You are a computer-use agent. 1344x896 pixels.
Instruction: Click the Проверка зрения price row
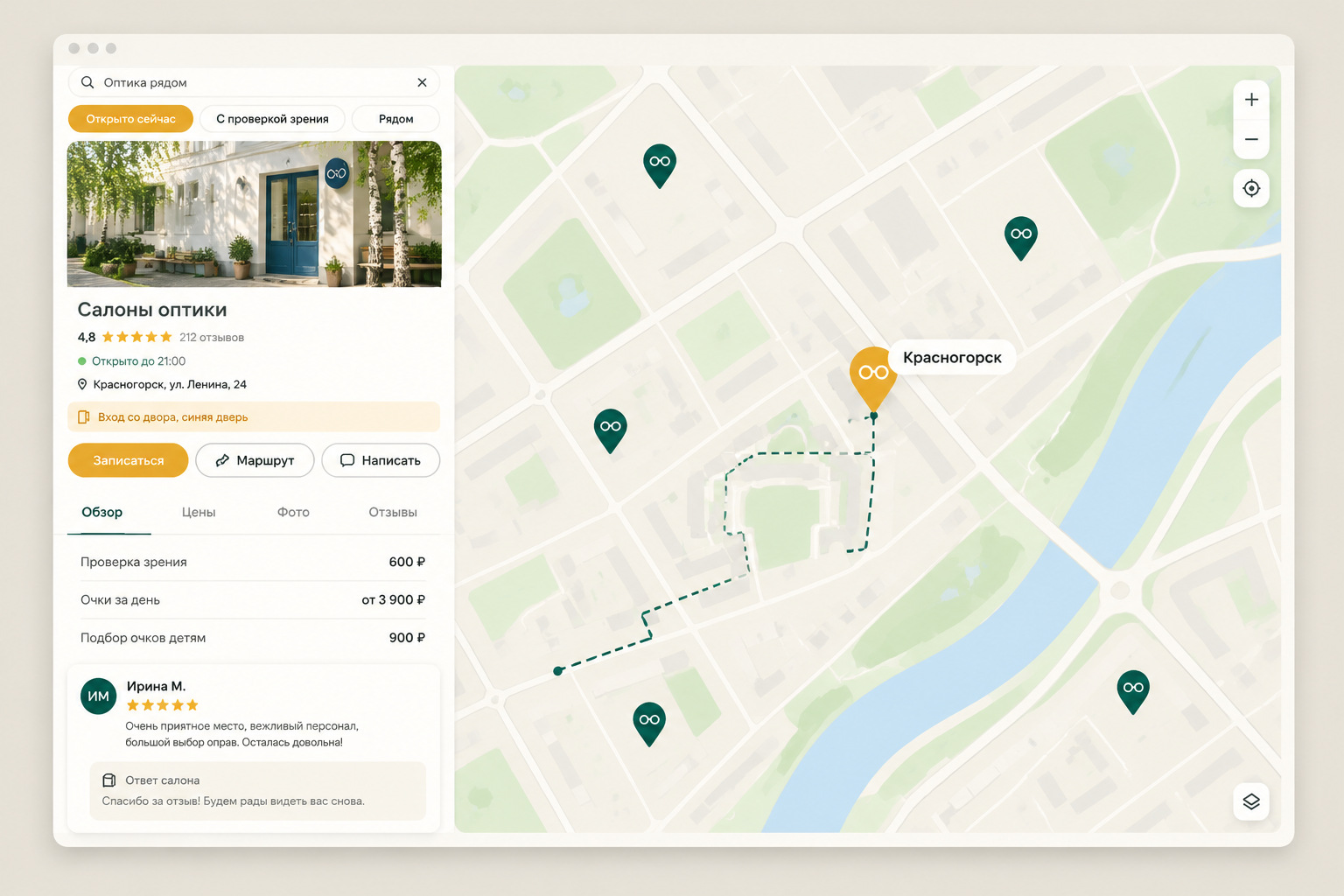coord(253,562)
